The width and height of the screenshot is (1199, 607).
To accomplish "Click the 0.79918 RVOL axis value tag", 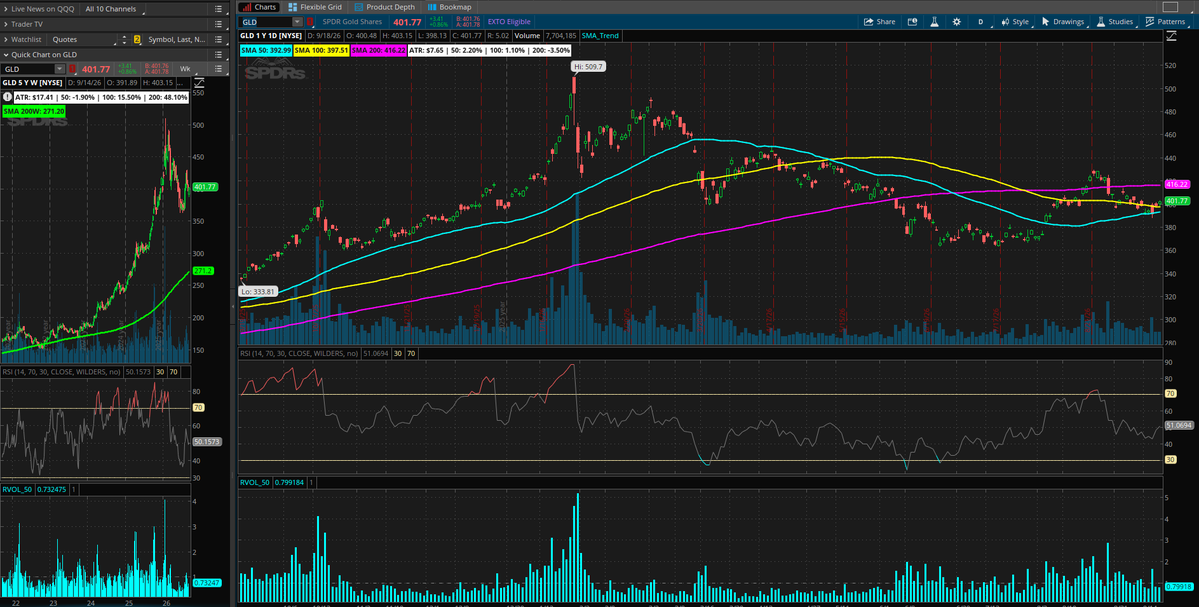I will pyautogui.click(x=1177, y=586).
